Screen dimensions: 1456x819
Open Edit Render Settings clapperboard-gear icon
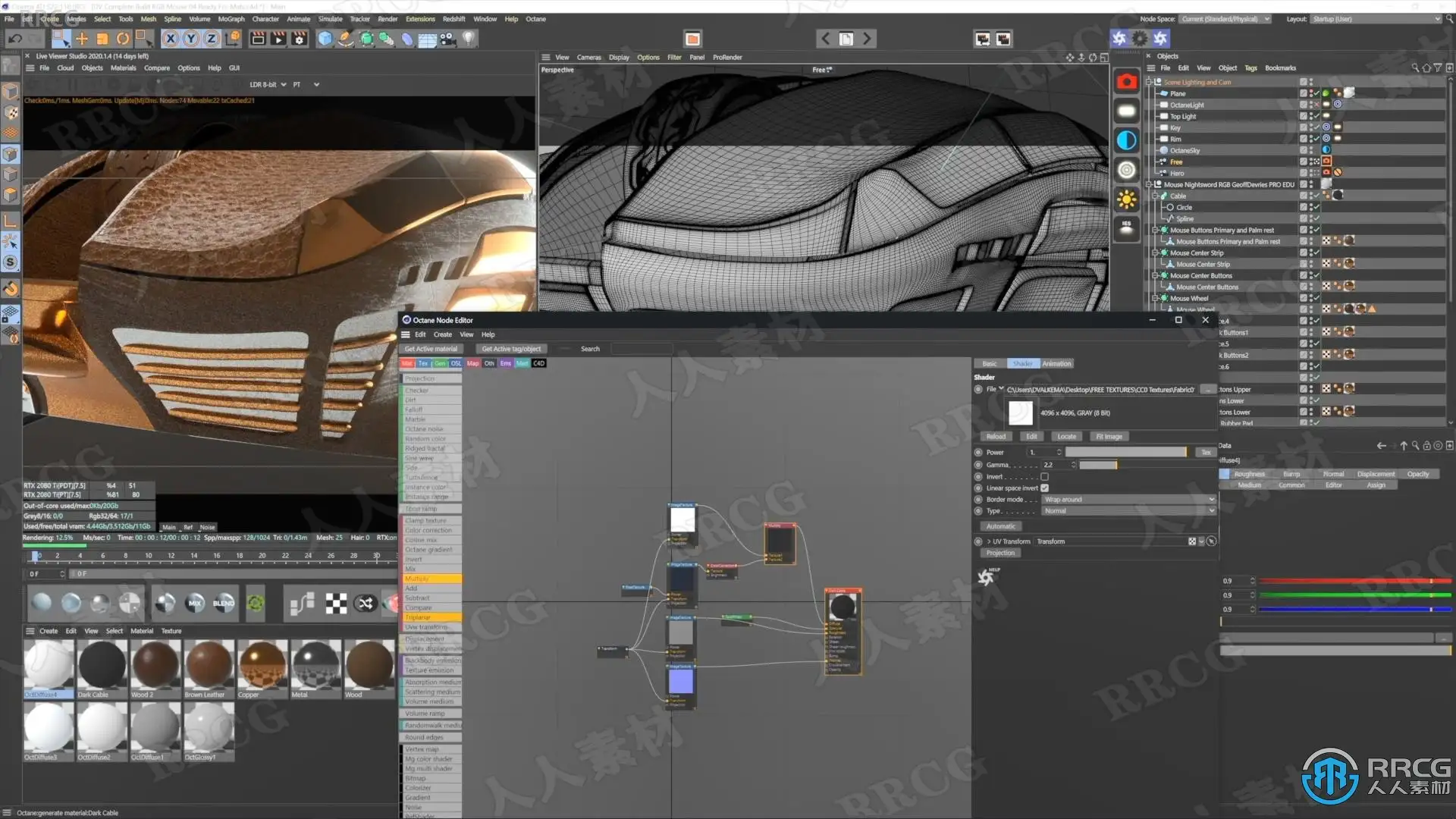pyautogui.click(x=300, y=39)
